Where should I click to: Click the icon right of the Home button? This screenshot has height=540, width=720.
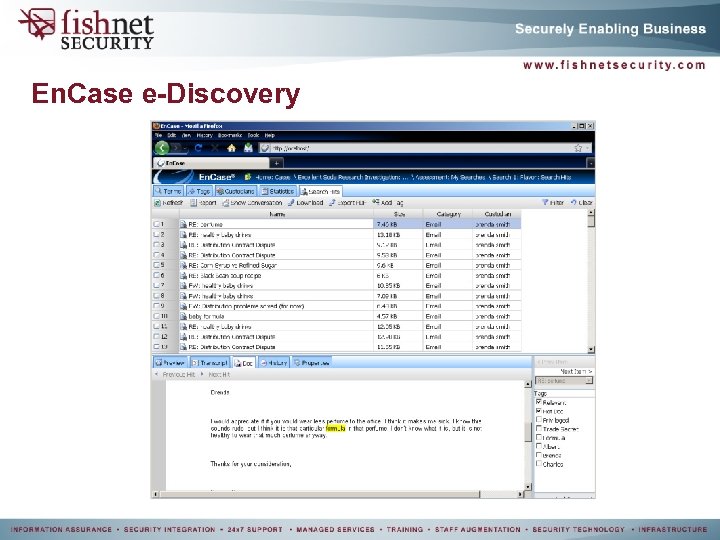248,148
